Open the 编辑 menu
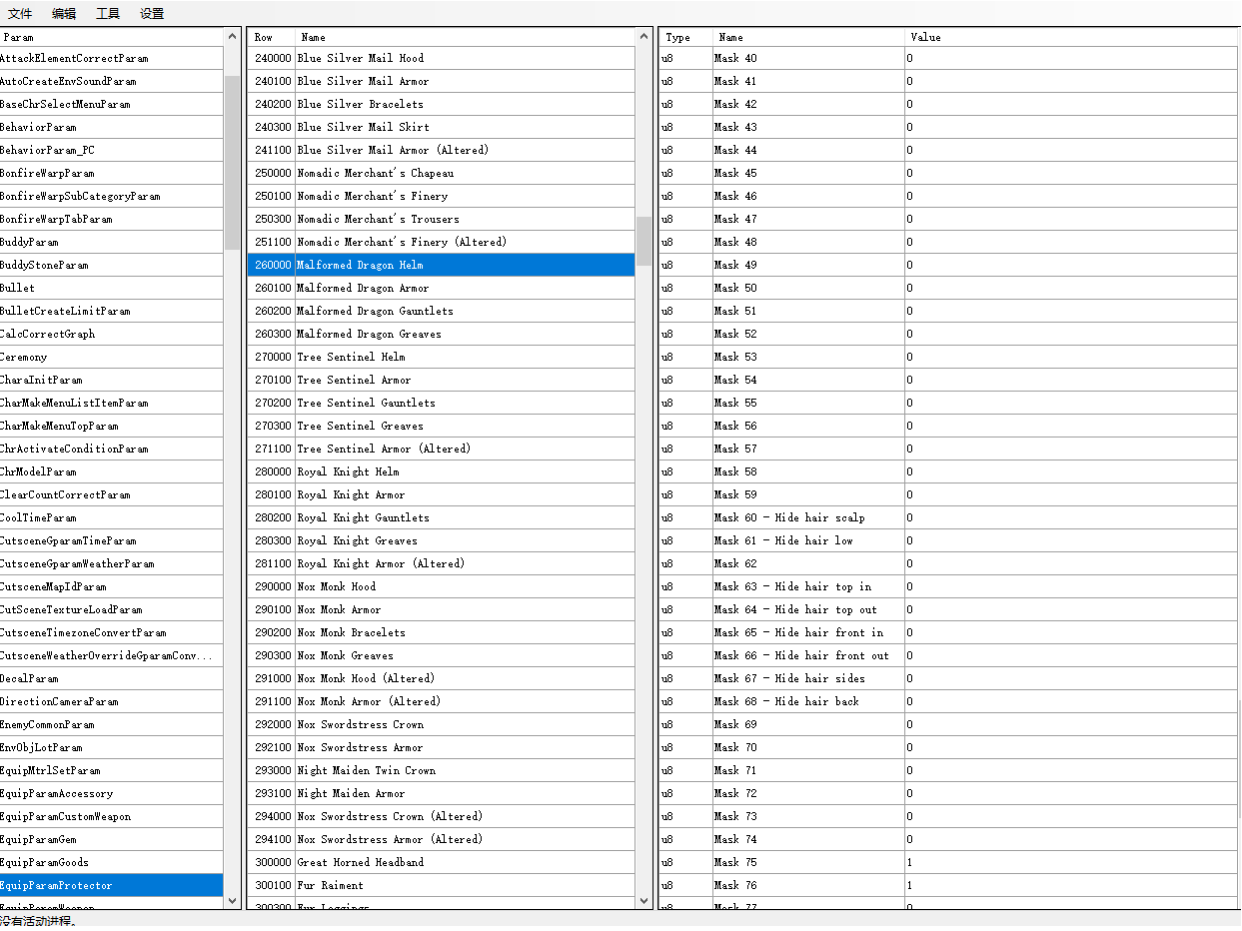This screenshot has width=1242, height=931. point(64,14)
